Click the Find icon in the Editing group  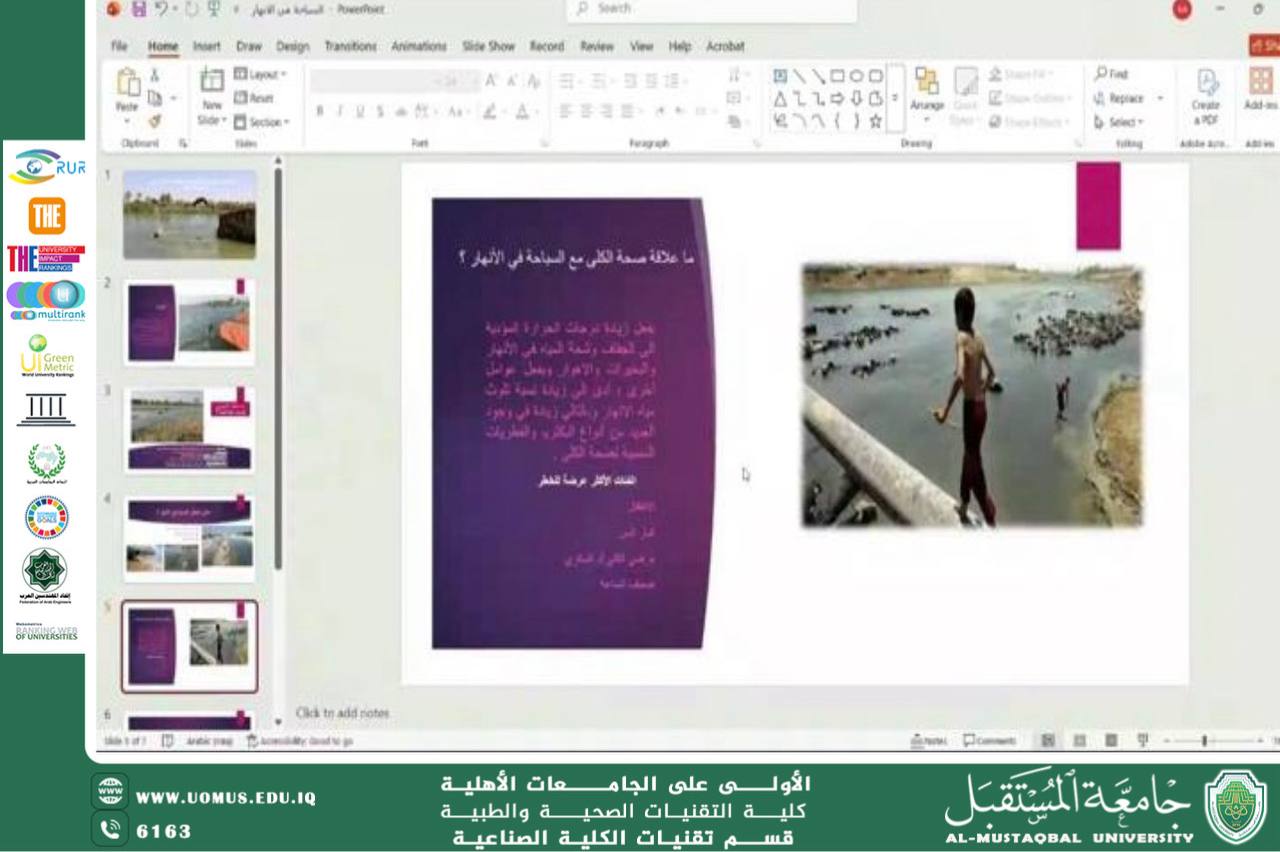pyautogui.click(x=1109, y=73)
